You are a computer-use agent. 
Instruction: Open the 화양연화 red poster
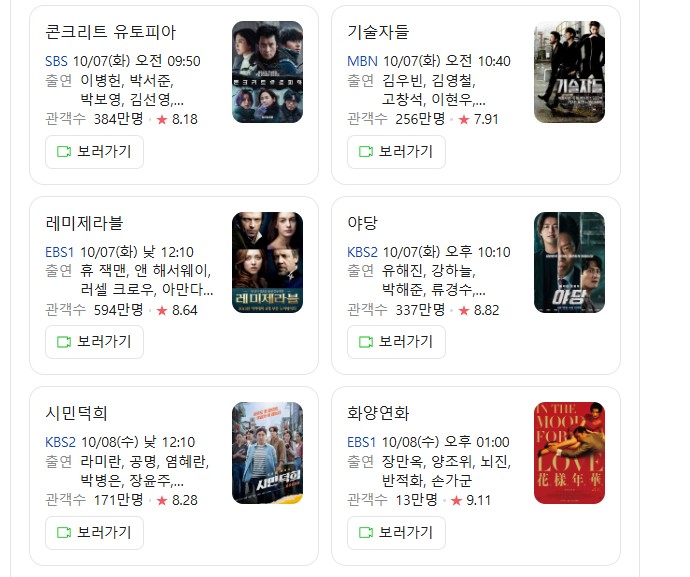[x=569, y=453]
